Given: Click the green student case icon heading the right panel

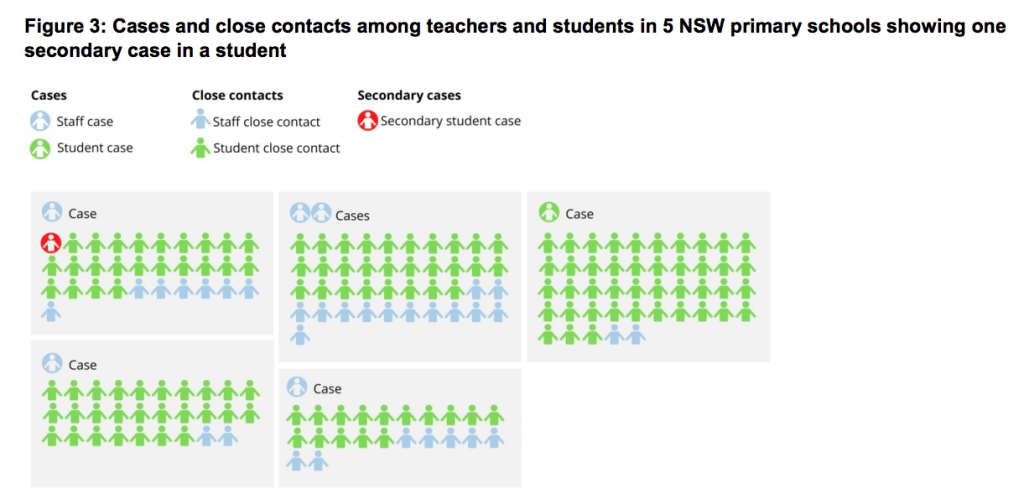Looking at the screenshot, I should [x=548, y=213].
